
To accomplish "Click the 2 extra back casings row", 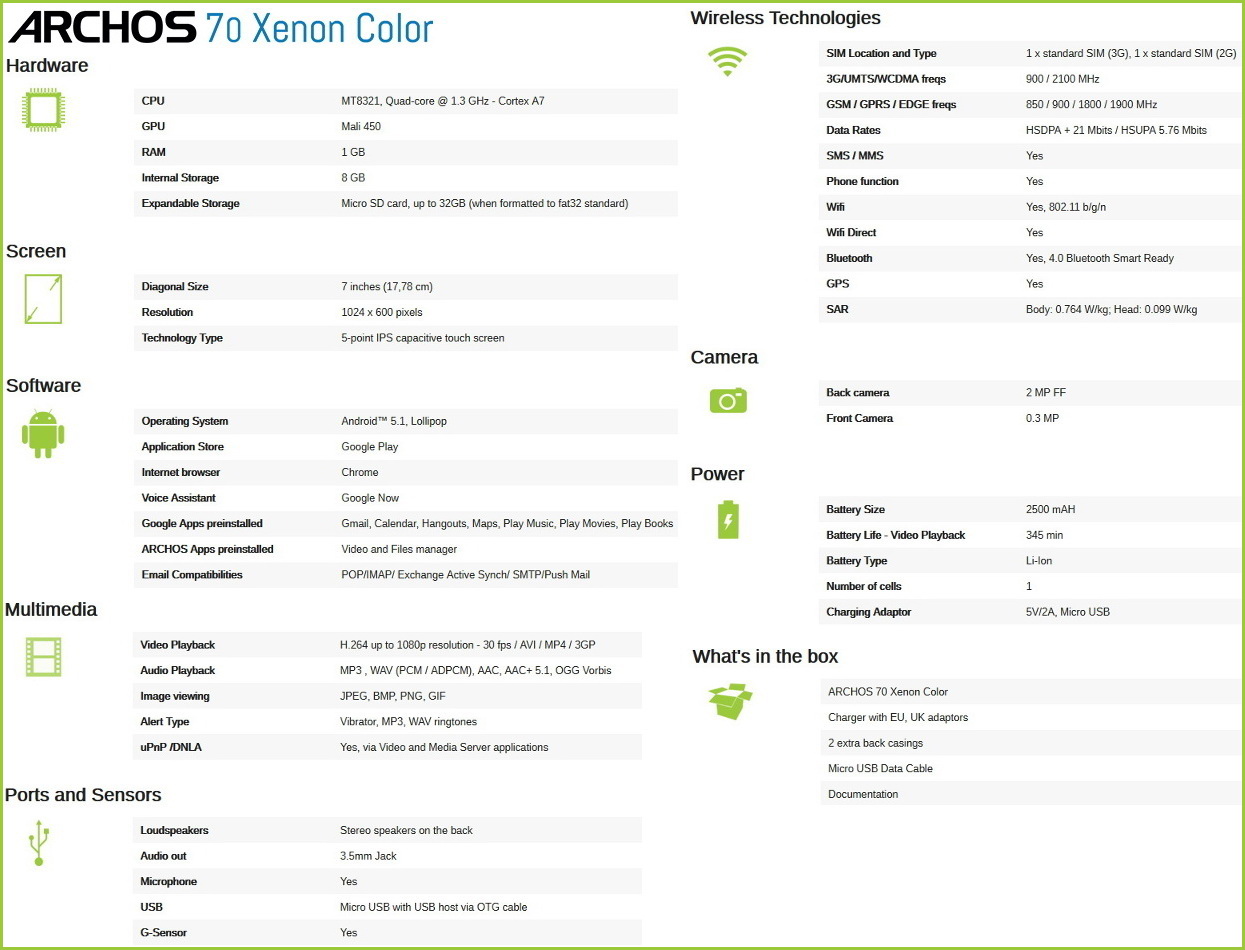I will [x=1031, y=743].
